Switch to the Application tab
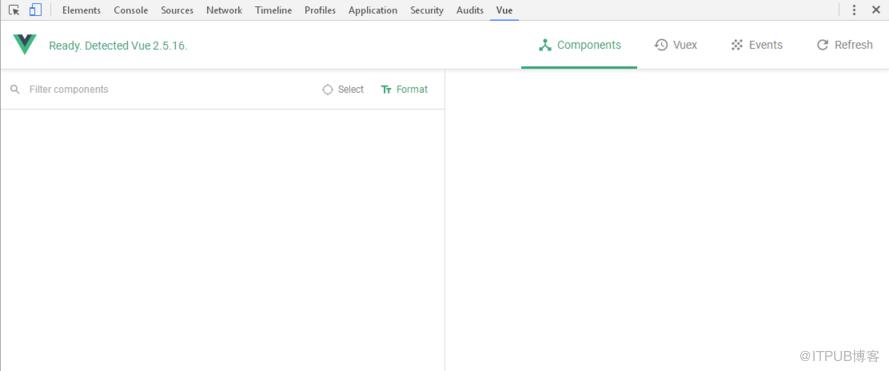 coord(373,10)
